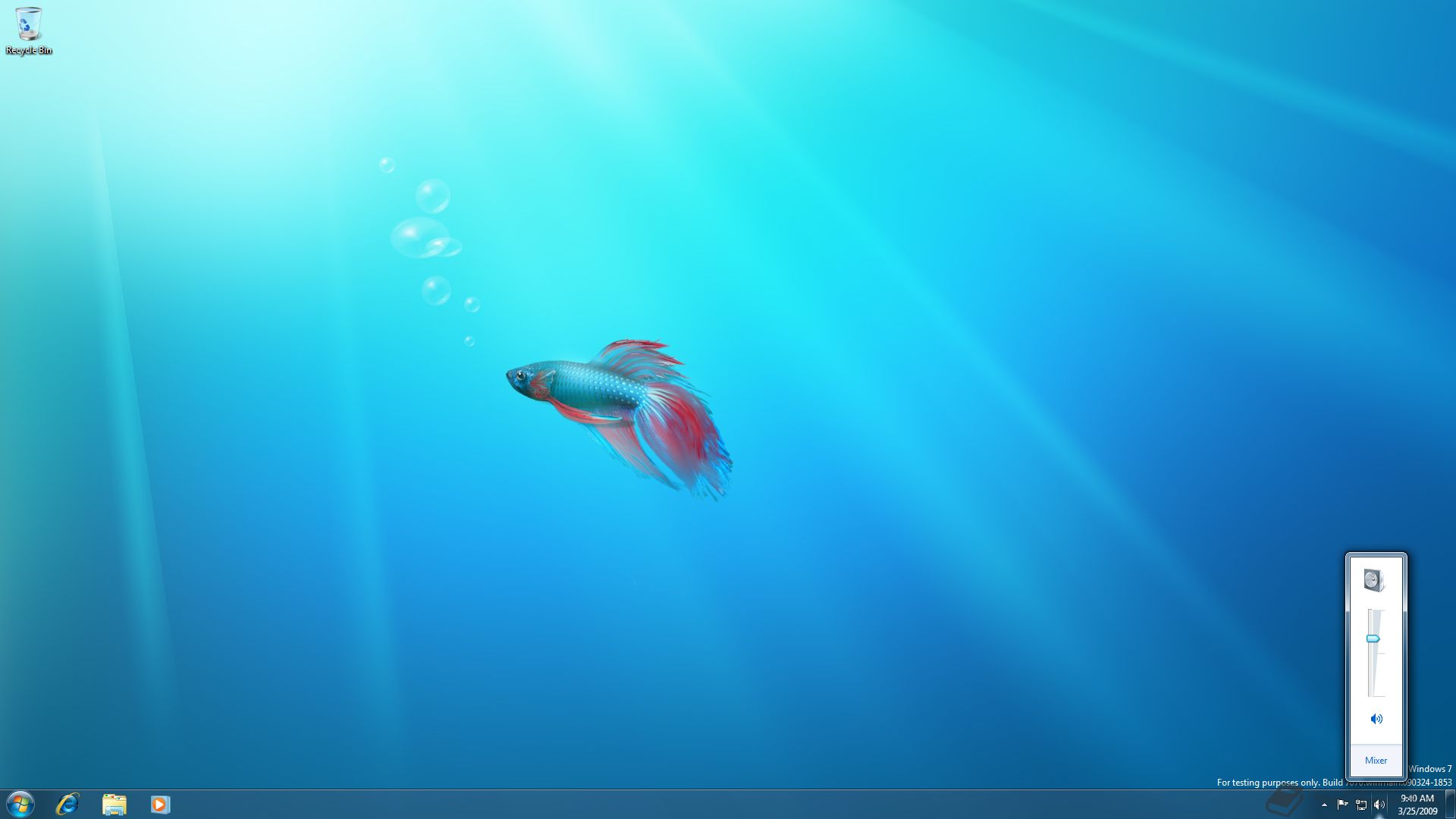The image size is (1456, 819).
Task: Mute speakers using the popup mute button
Action: 1376,719
